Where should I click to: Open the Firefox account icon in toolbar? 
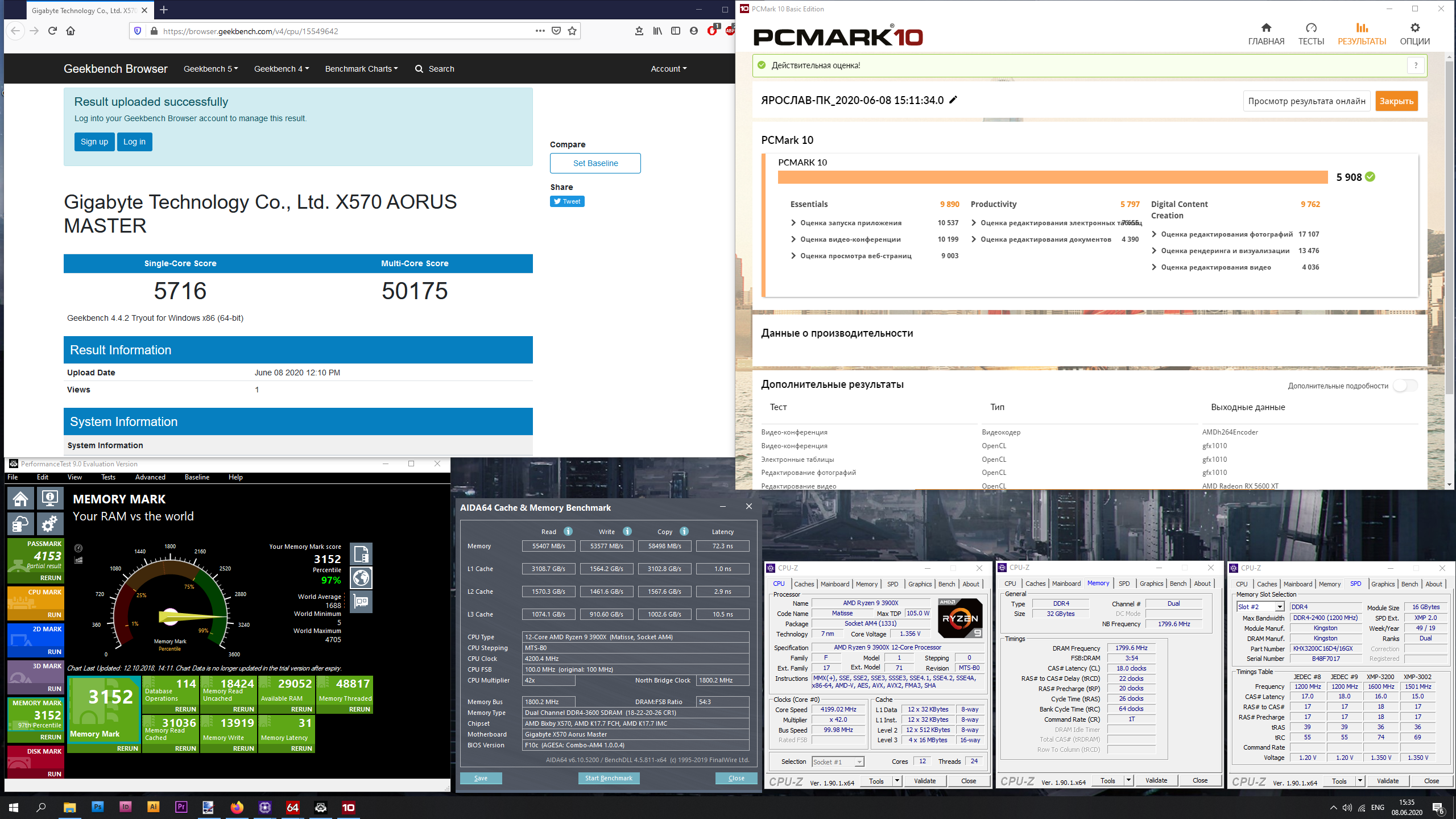[x=693, y=31]
